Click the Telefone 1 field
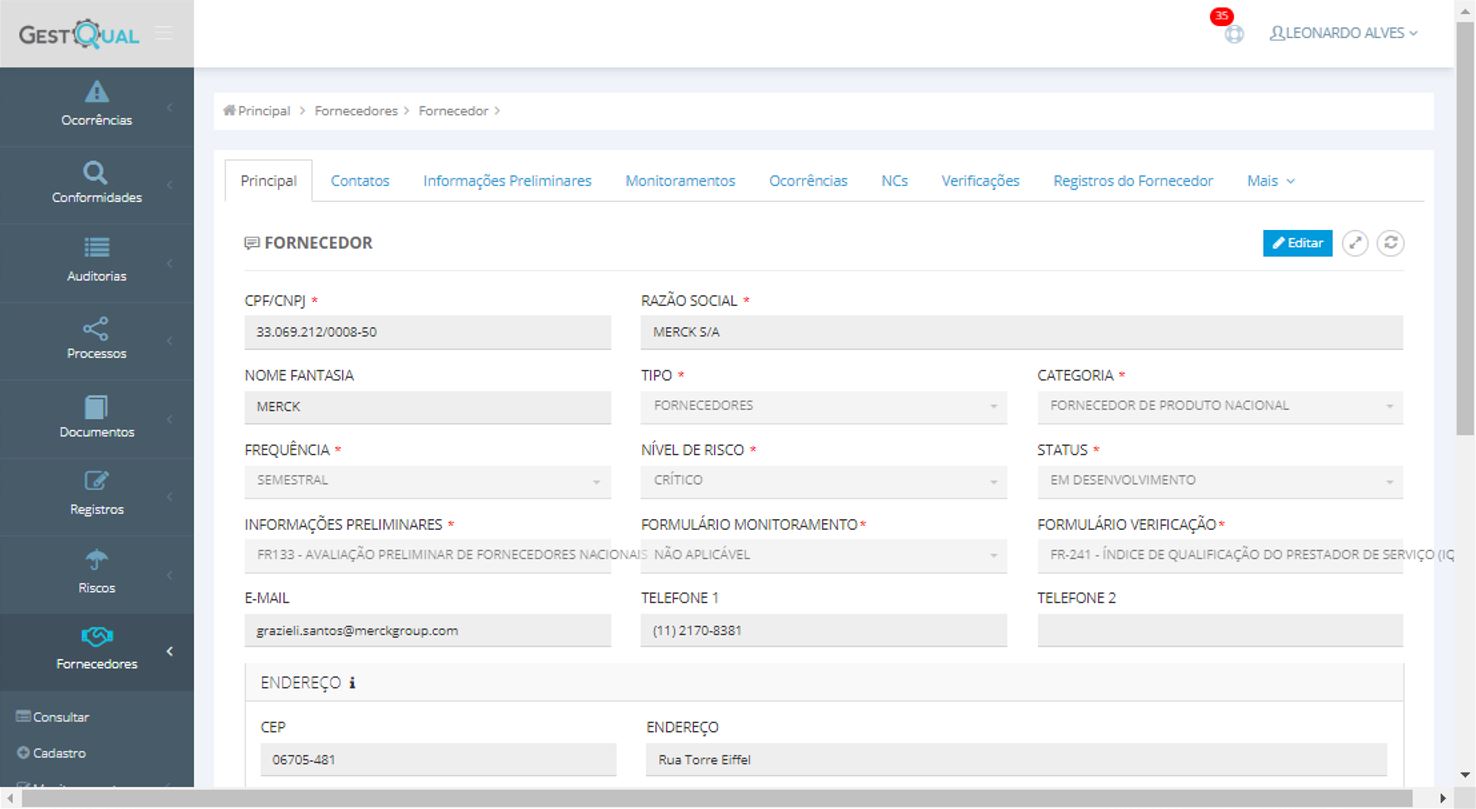The image size is (1476, 809). (824, 630)
